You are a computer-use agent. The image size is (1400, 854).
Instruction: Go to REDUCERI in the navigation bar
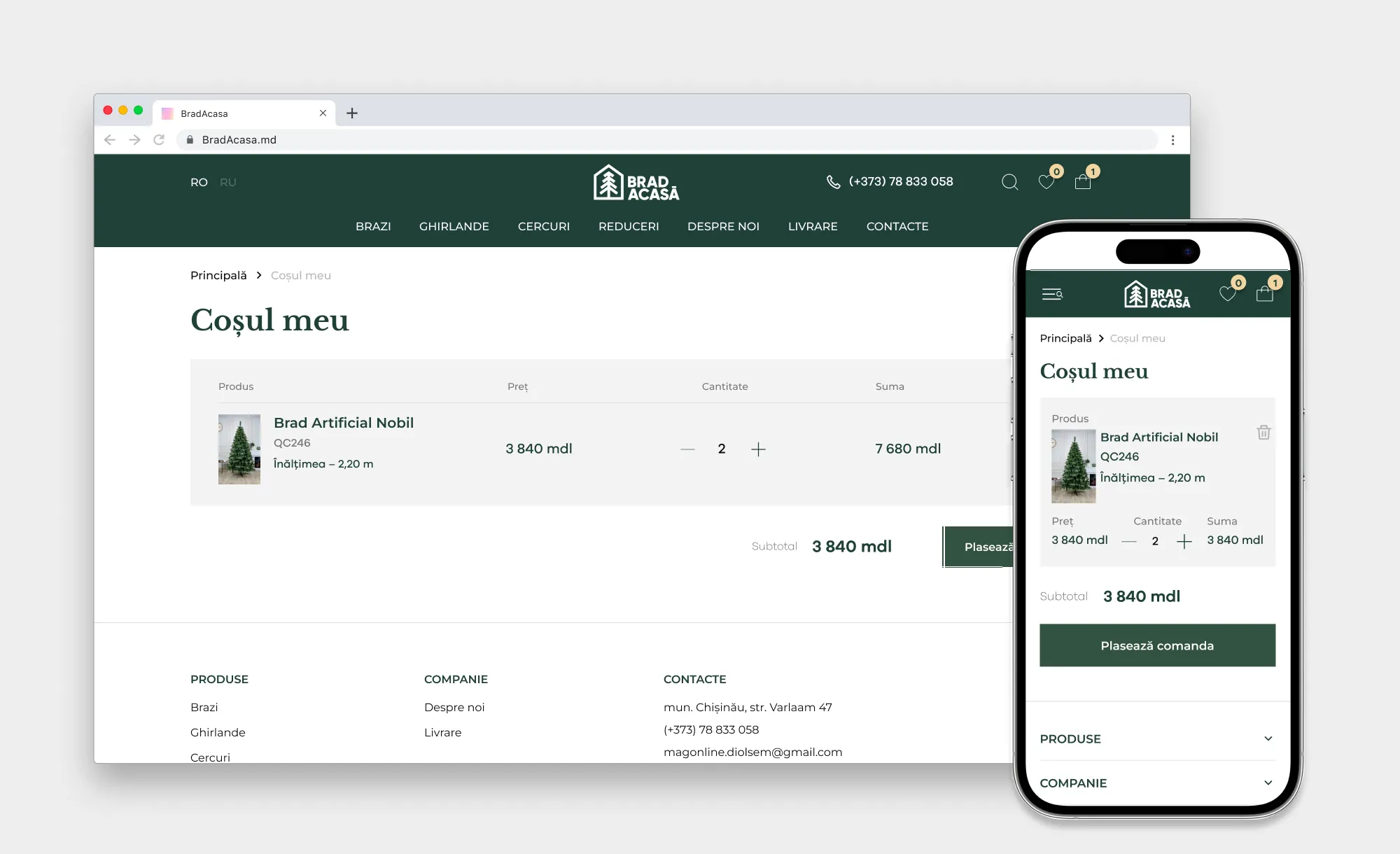pyautogui.click(x=628, y=226)
